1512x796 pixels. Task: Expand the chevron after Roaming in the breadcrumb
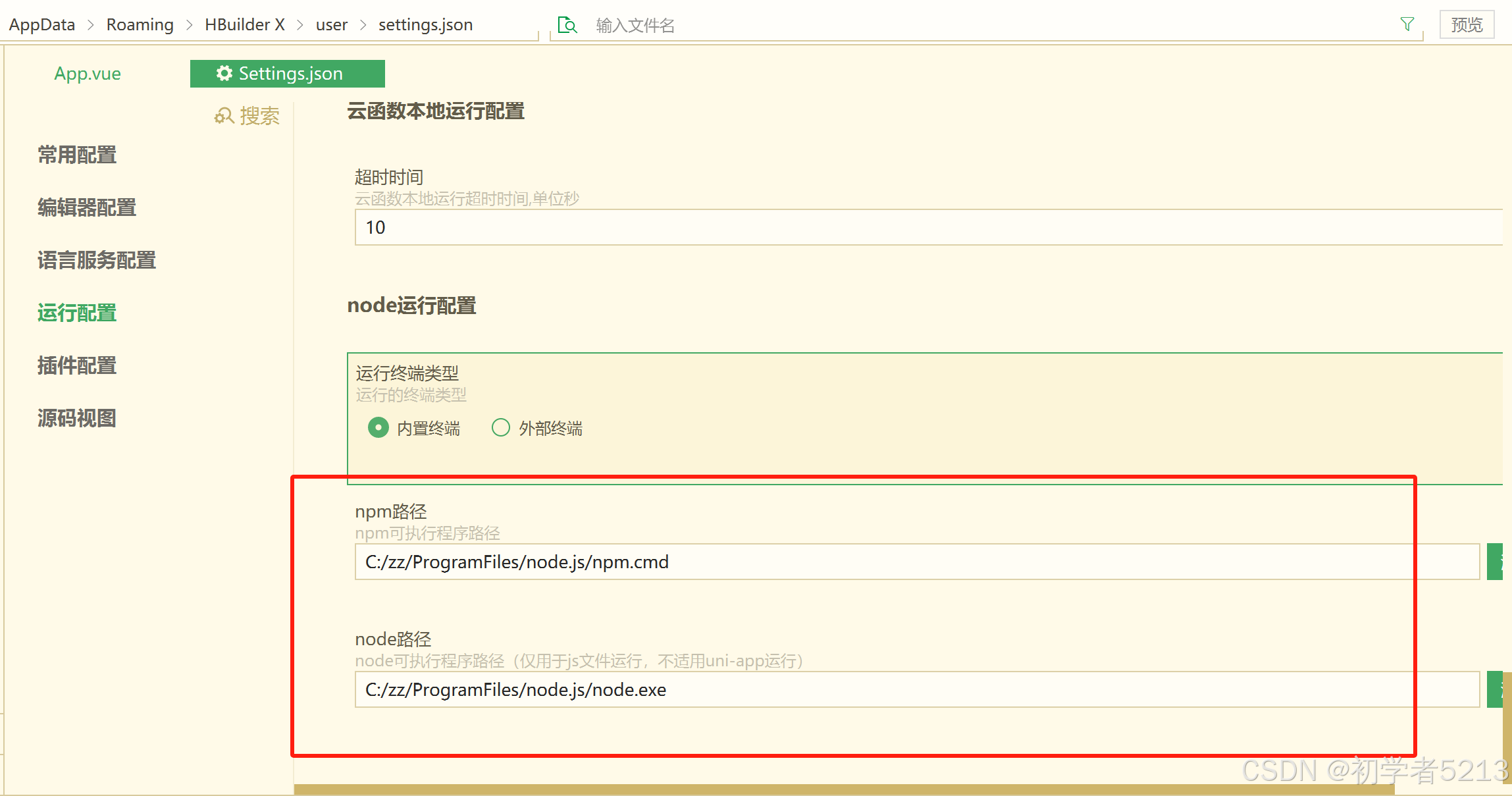point(190,25)
